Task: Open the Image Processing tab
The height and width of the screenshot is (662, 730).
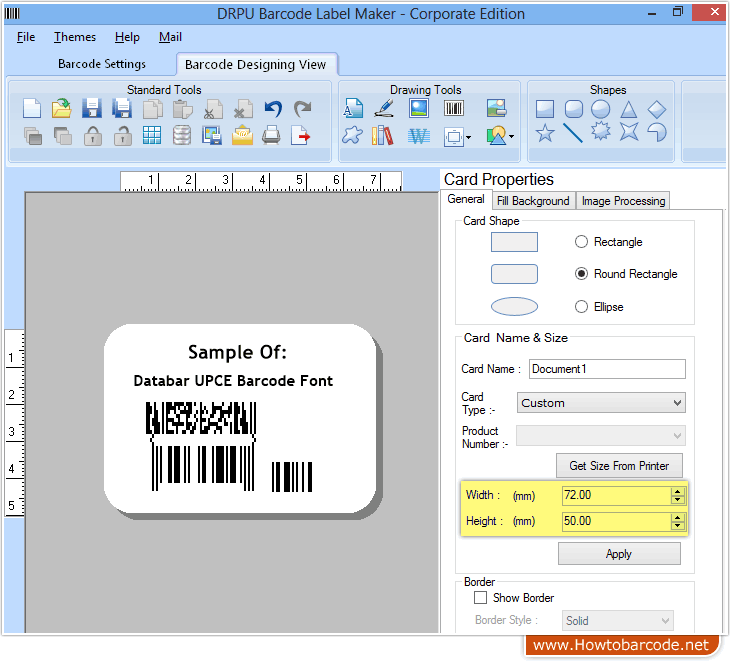Action: 623,201
